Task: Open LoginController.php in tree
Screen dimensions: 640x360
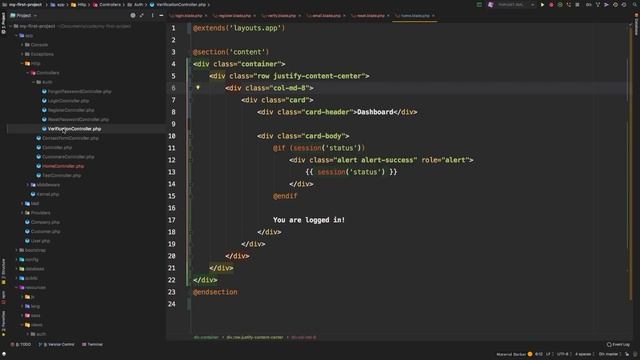Action: click(x=69, y=101)
